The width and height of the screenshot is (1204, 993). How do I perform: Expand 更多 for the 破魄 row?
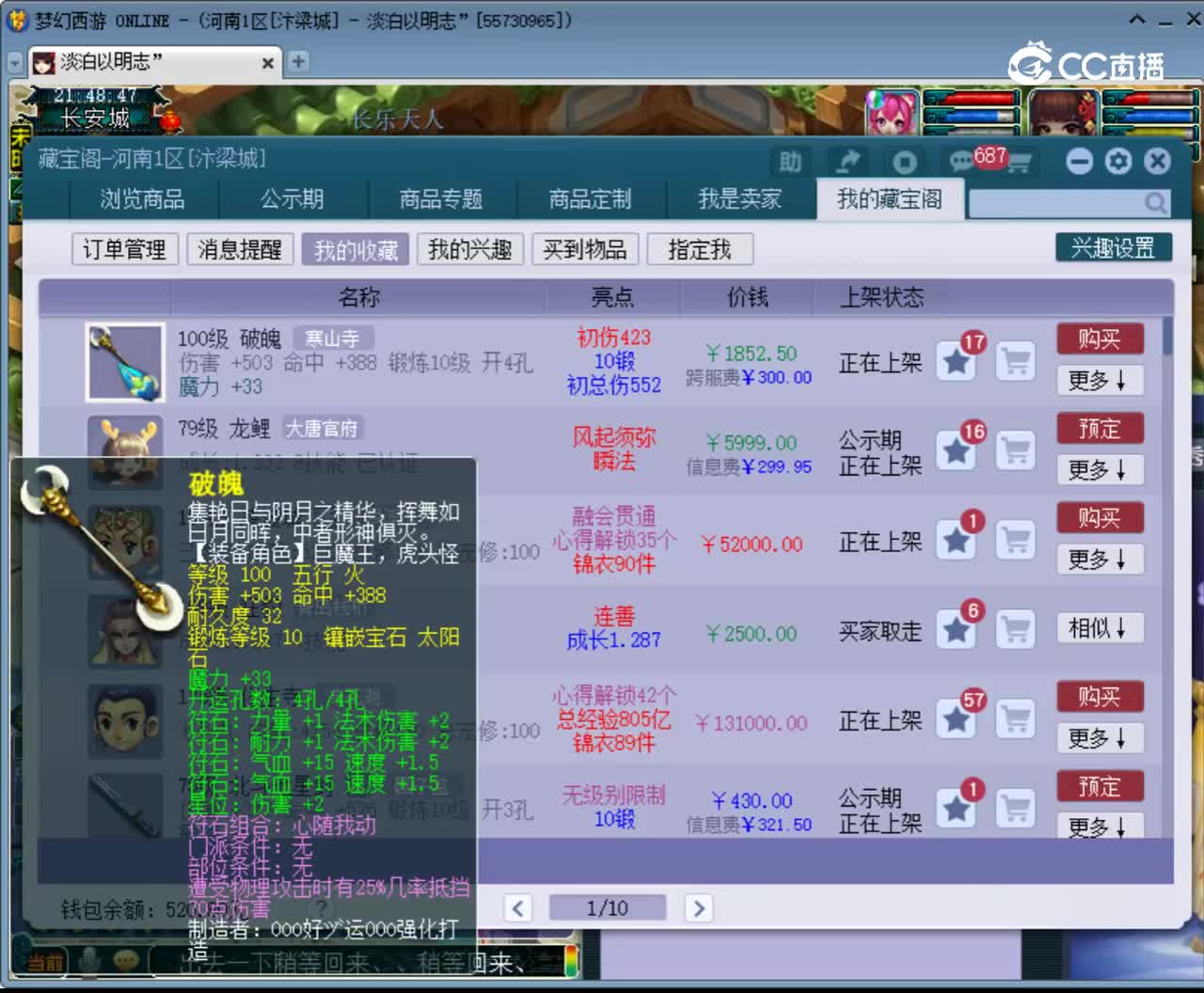(1099, 381)
